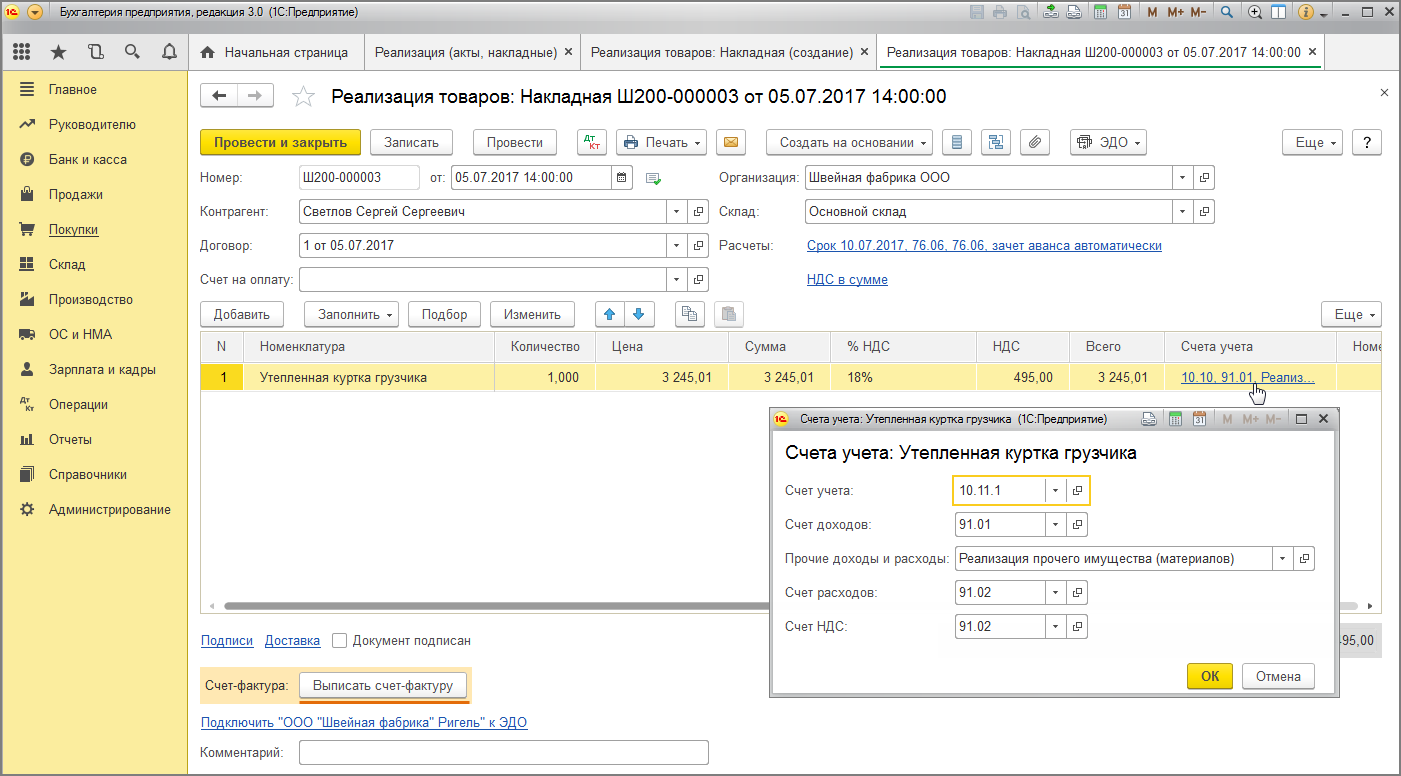This screenshot has height=776, width=1401.
Task: Open the Продажи section
Action: pos(76,195)
